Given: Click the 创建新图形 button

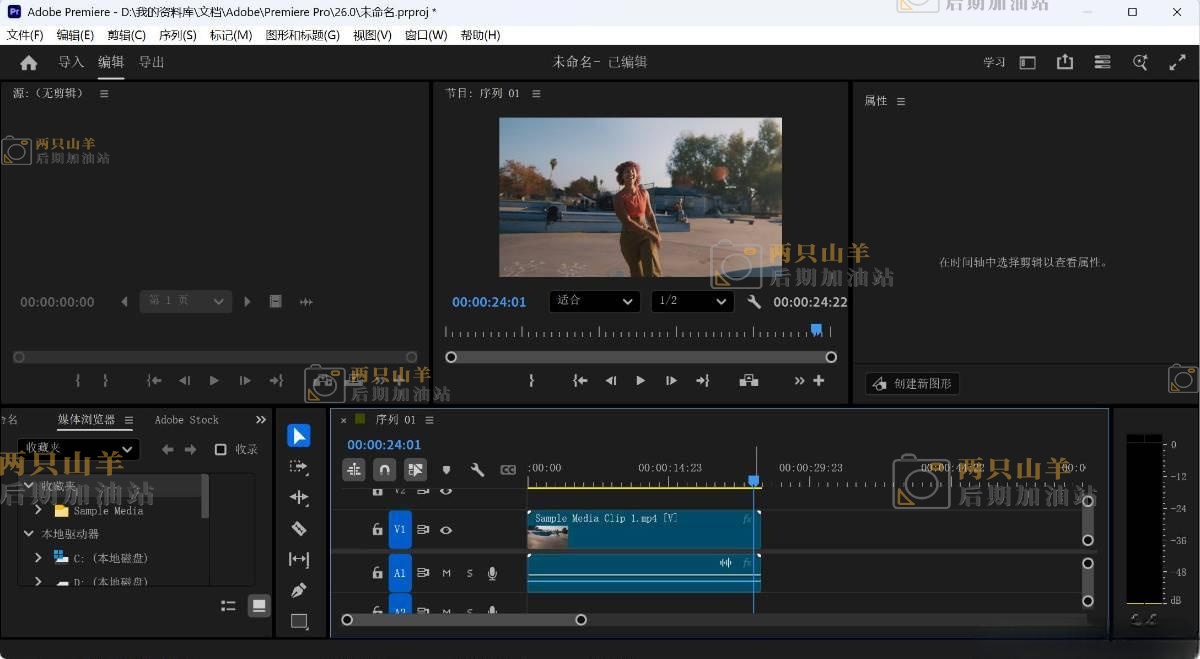Looking at the screenshot, I should tap(911, 383).
